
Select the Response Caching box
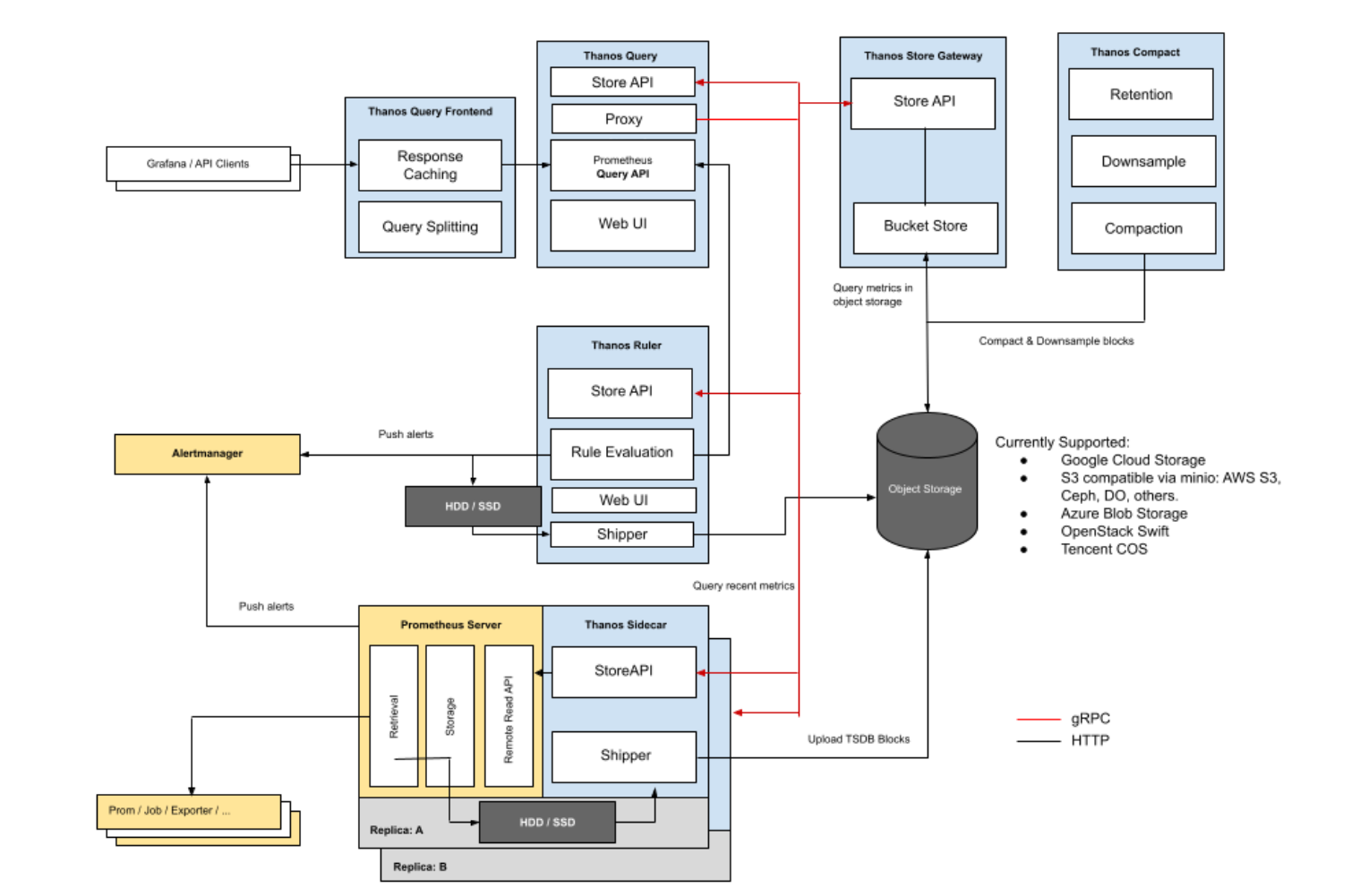point(430,165)
